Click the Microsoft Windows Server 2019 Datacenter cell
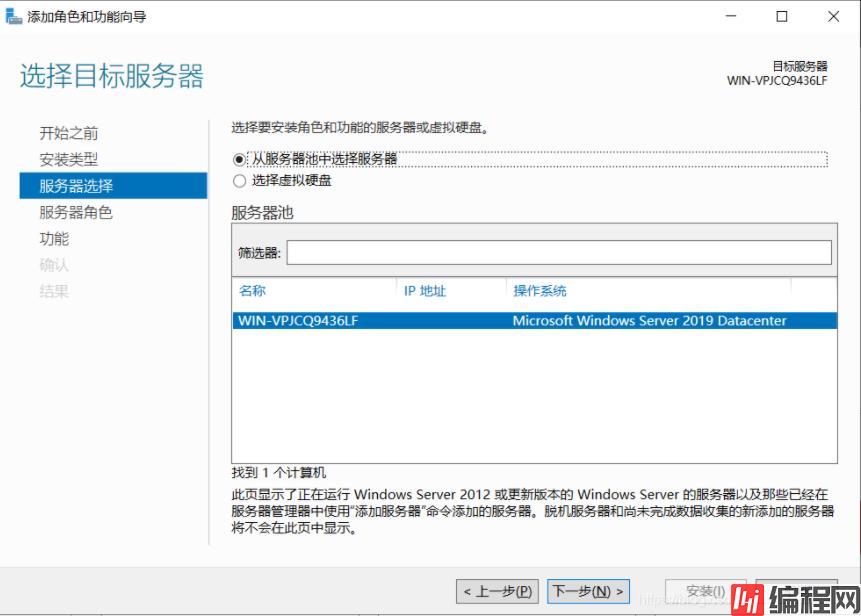 (x=649, y=321)
